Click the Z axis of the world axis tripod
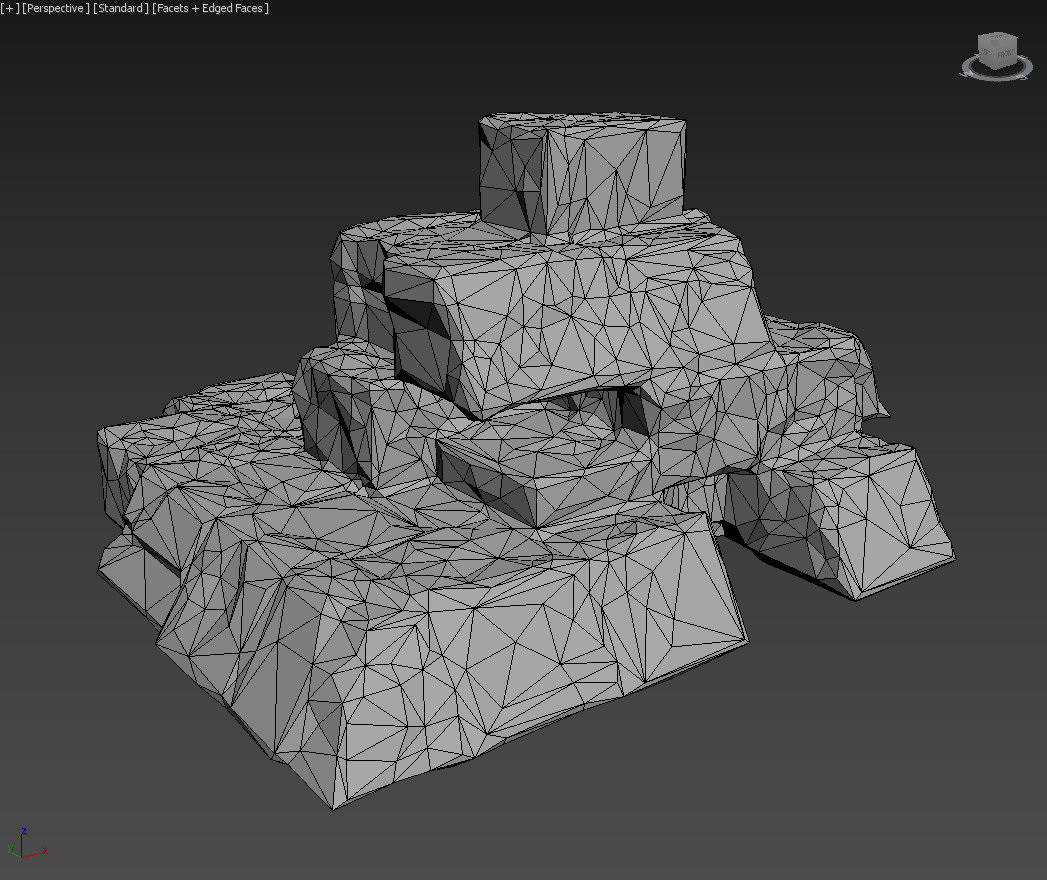 tap(23, 832)
